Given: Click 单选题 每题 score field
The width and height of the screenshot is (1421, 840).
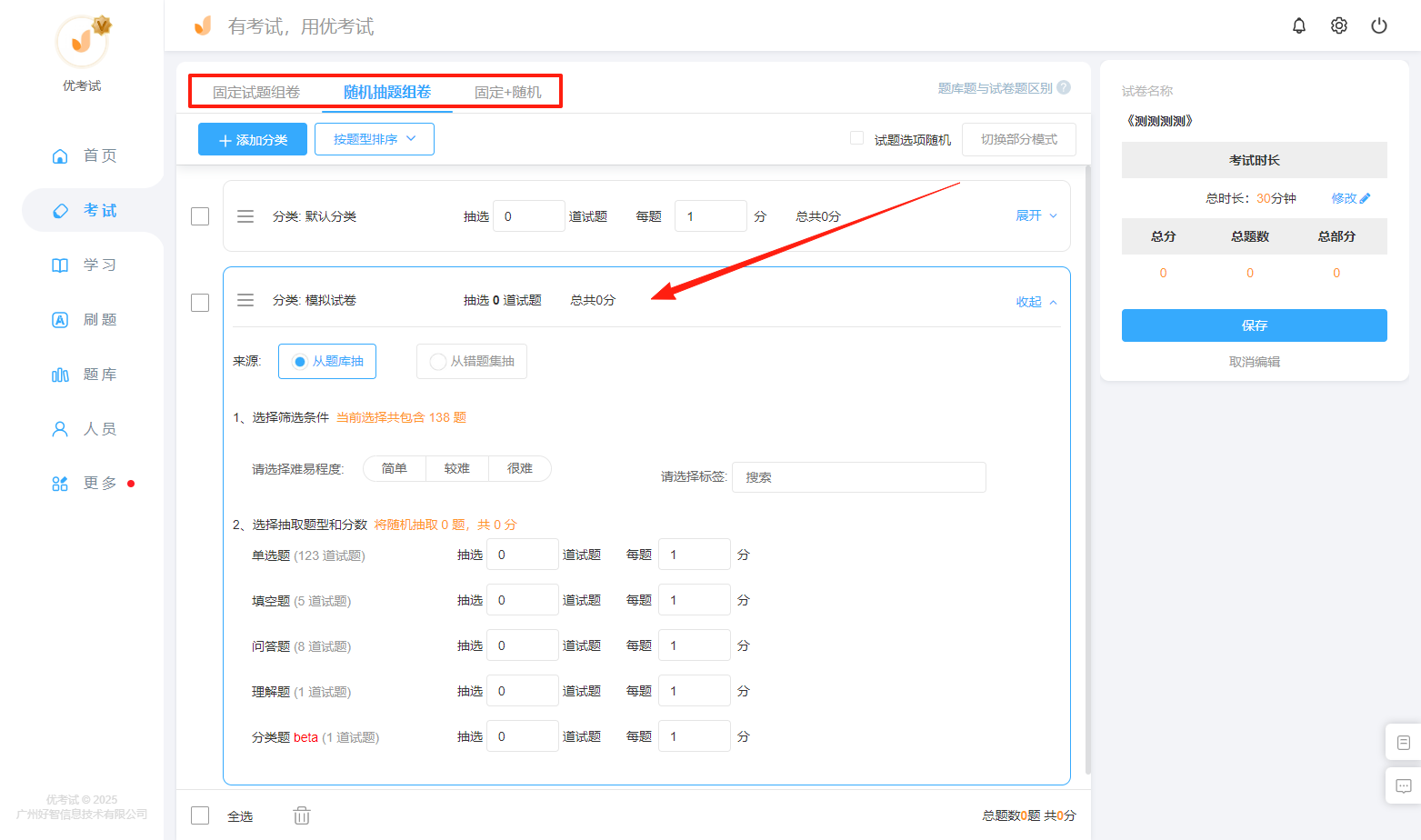Looking at the screenshot, I should pos(695,555).
